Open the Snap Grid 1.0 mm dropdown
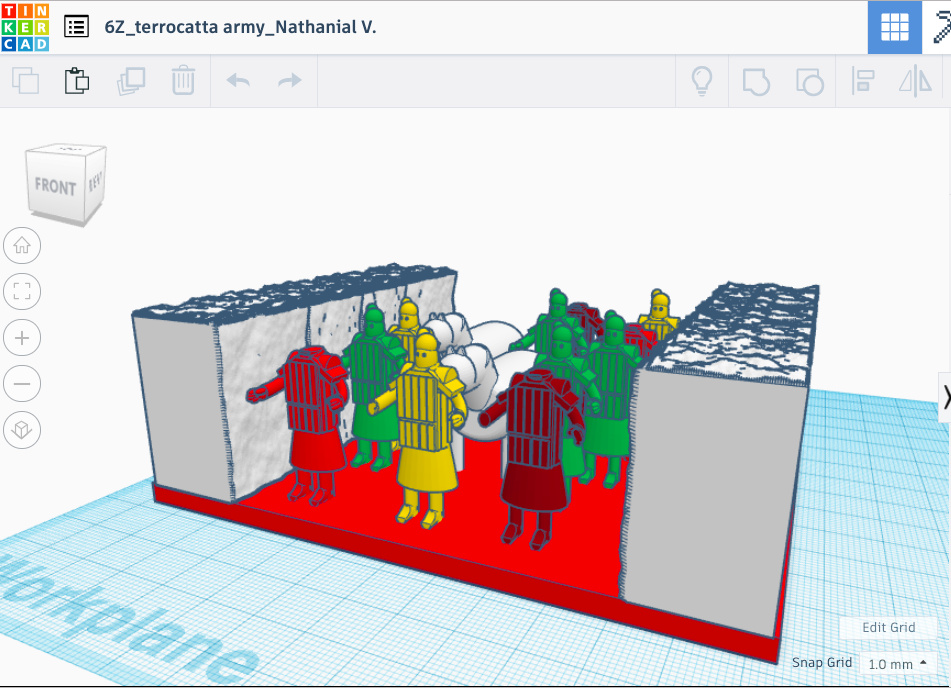The height and width of the screenshot is (689, 951). [x=897, y=664]
